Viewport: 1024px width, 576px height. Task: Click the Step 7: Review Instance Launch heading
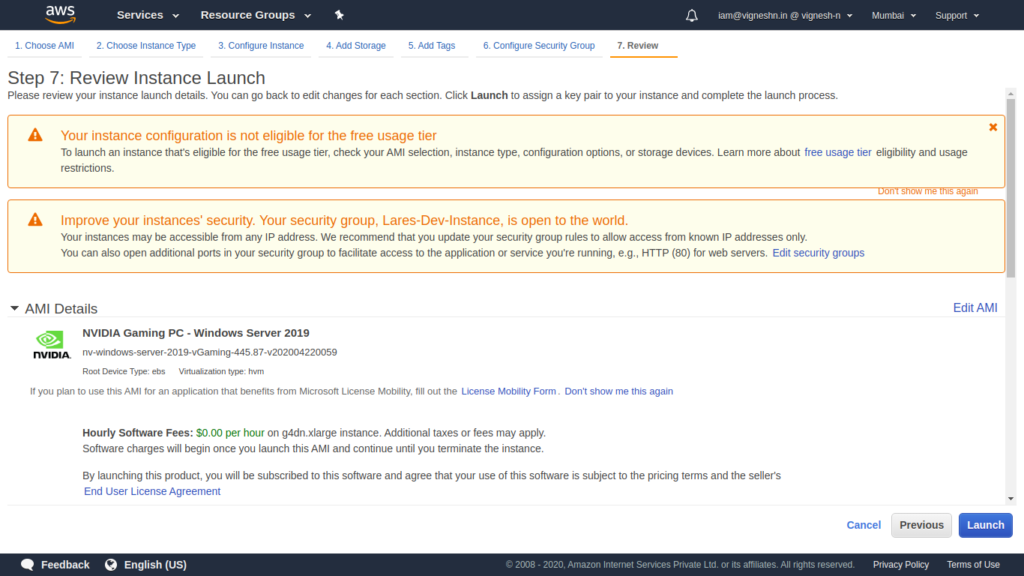point(136,78)
